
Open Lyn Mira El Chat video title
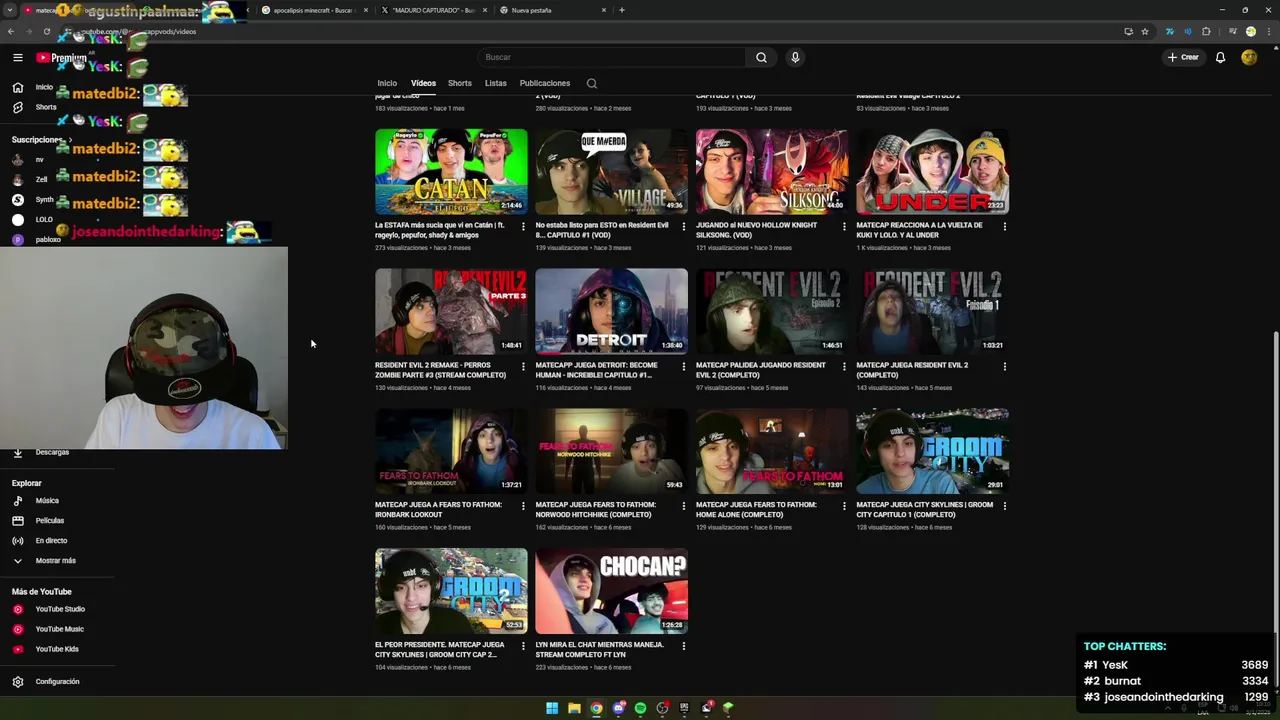coord(599,650)
